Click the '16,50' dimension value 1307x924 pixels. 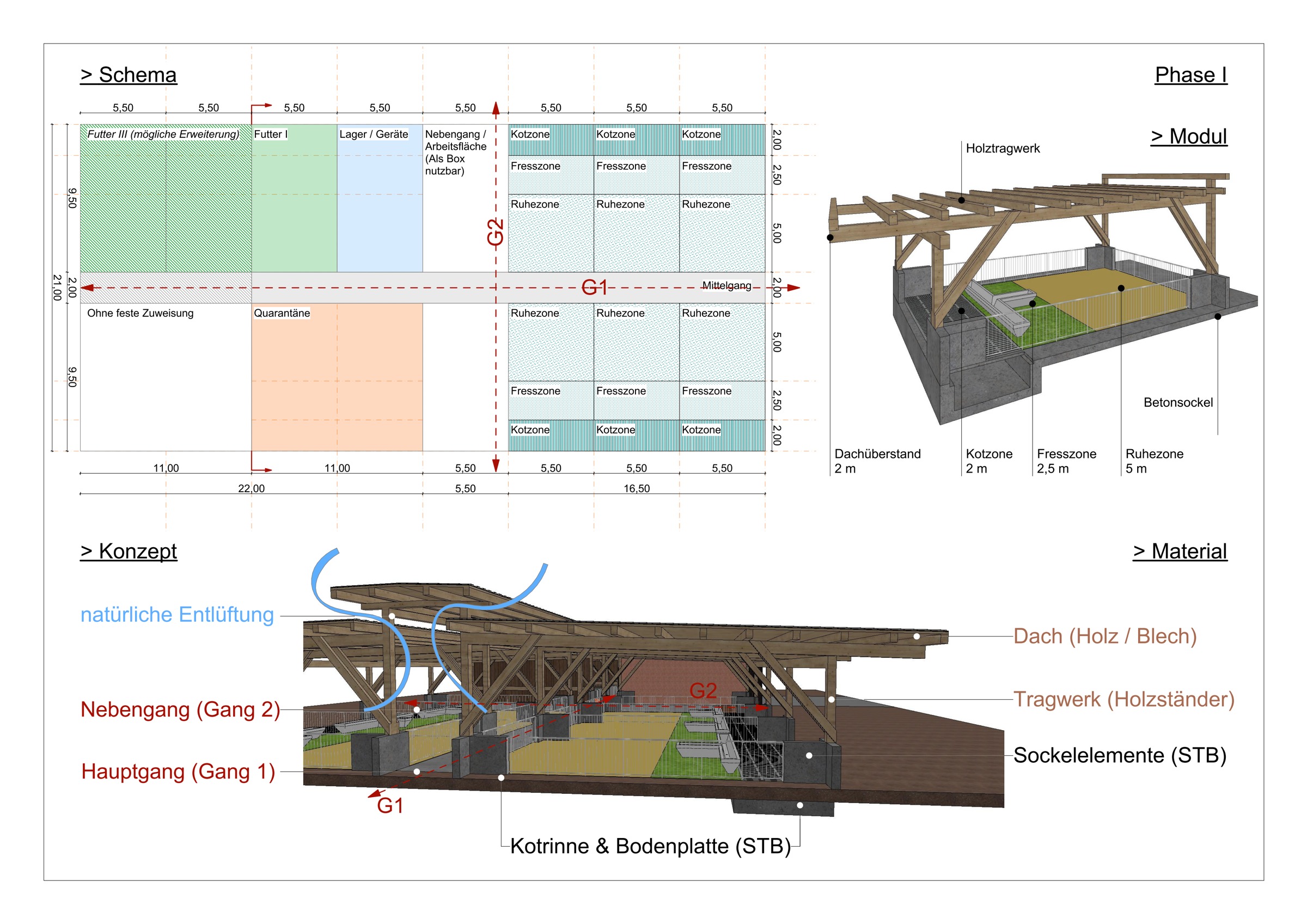(x=637, y=488)
